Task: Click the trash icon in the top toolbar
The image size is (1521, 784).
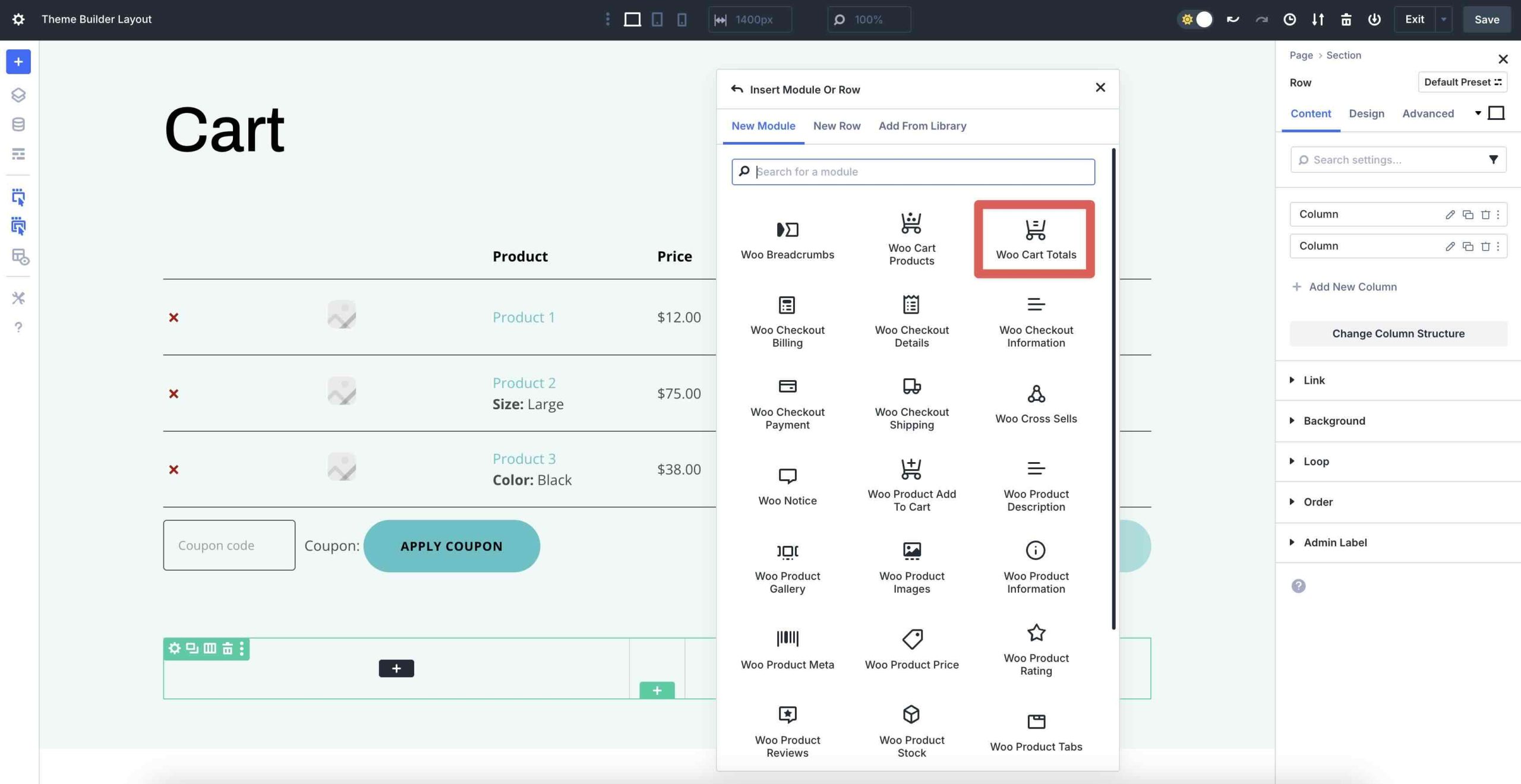Action: click(1346, 19)
